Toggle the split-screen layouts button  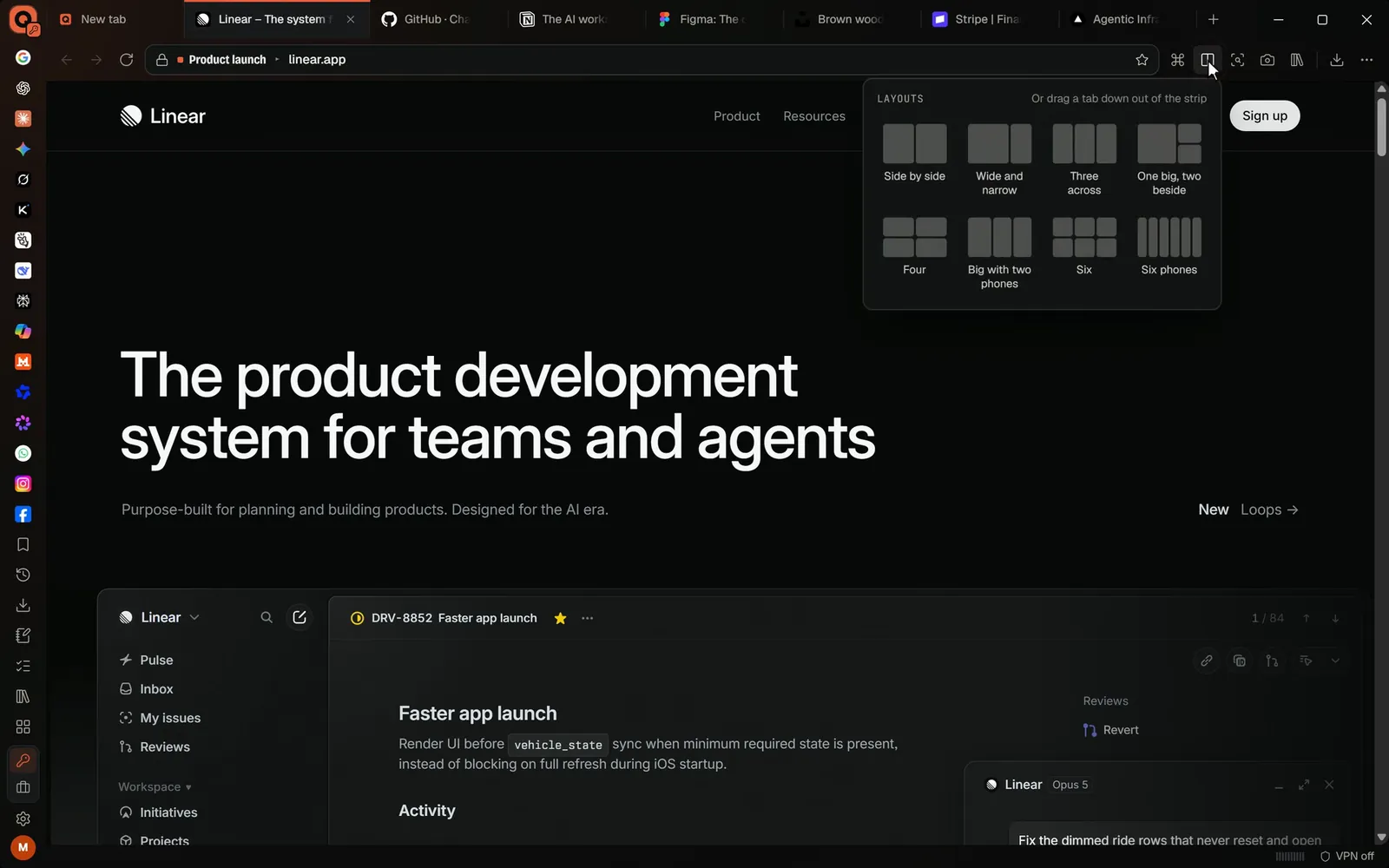(1208, 60)
